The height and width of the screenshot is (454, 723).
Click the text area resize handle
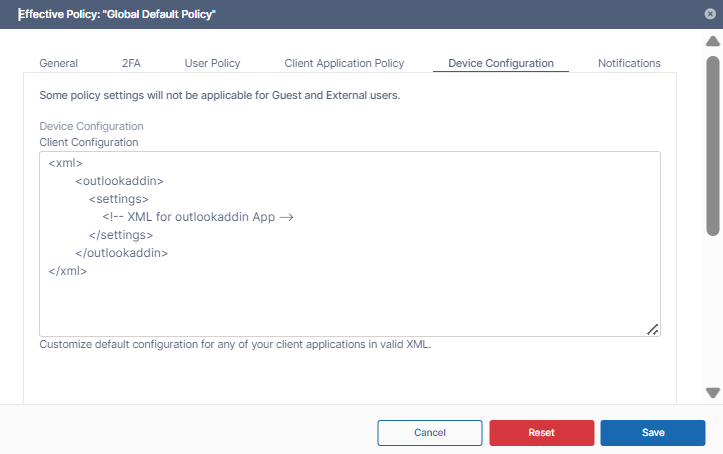[x=652, y=329]
